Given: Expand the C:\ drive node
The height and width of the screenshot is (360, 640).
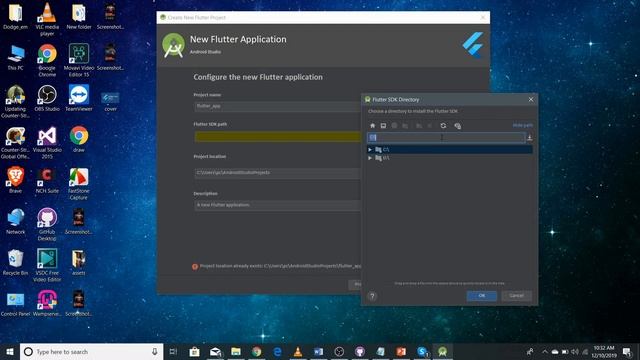Looking at the screenshot, I should (x=370, y=150).
